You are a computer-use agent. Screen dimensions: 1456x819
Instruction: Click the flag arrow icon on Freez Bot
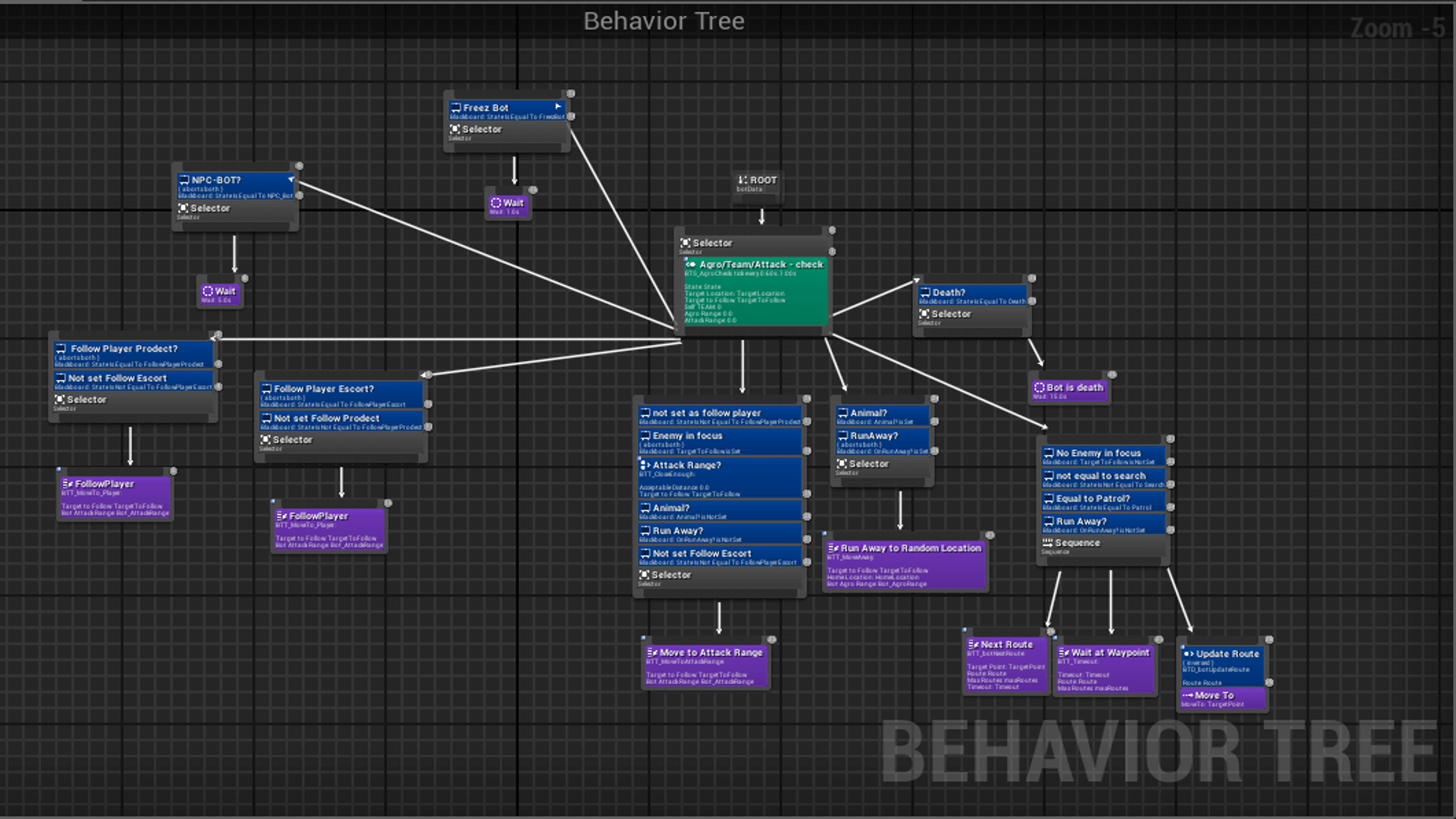click(558, 107)
